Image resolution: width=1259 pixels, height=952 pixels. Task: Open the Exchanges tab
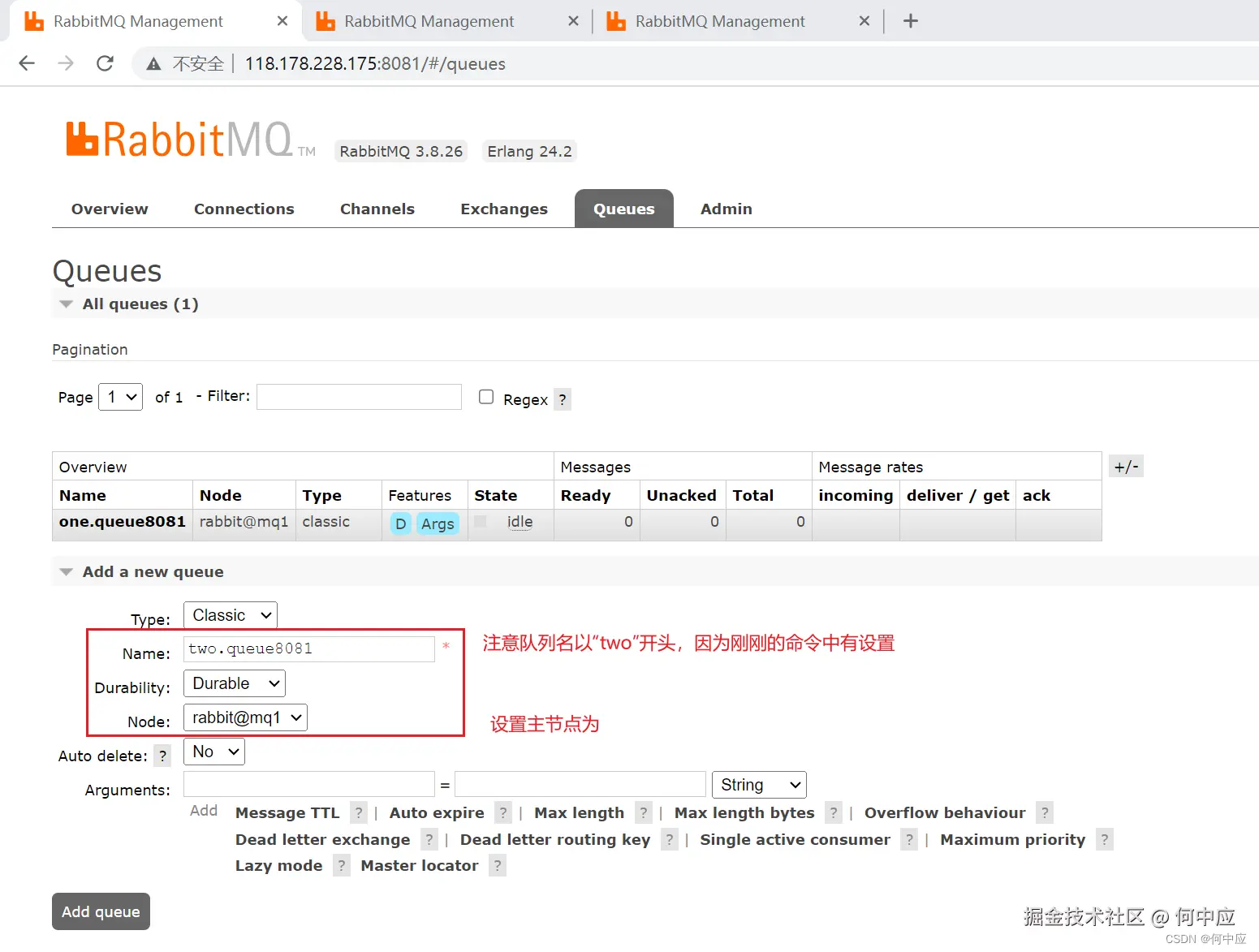[x=504, y=209]
